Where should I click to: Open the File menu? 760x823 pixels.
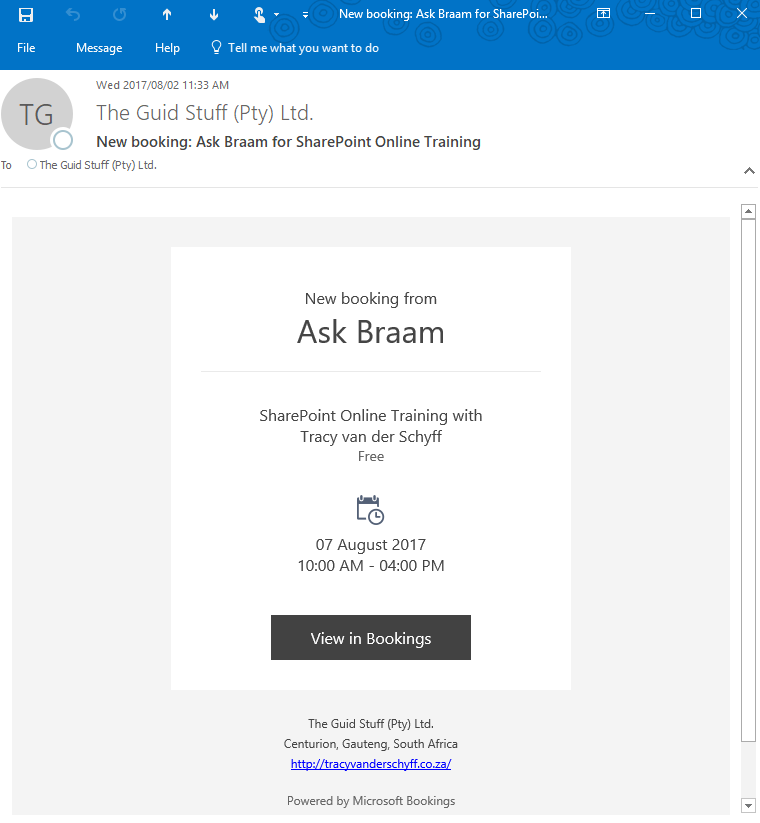(x=26, y=48)
